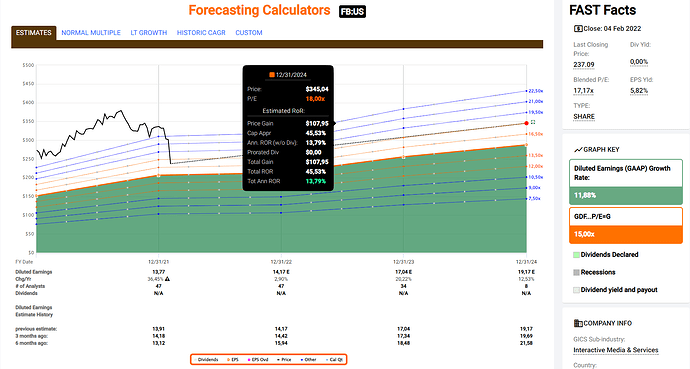Click the orange 15,00x value bar

pyautogui.click(x=625, y=234)
